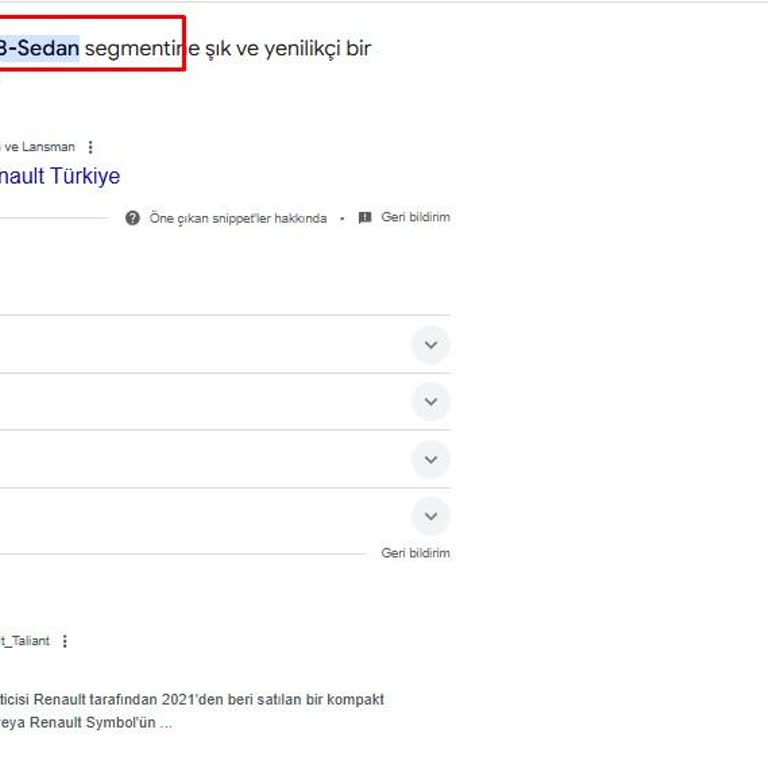Screen dimensions: 768x768
Task: Click 'Geri bildirim' next to the snippet info
Action: click(x=415, y=217)
